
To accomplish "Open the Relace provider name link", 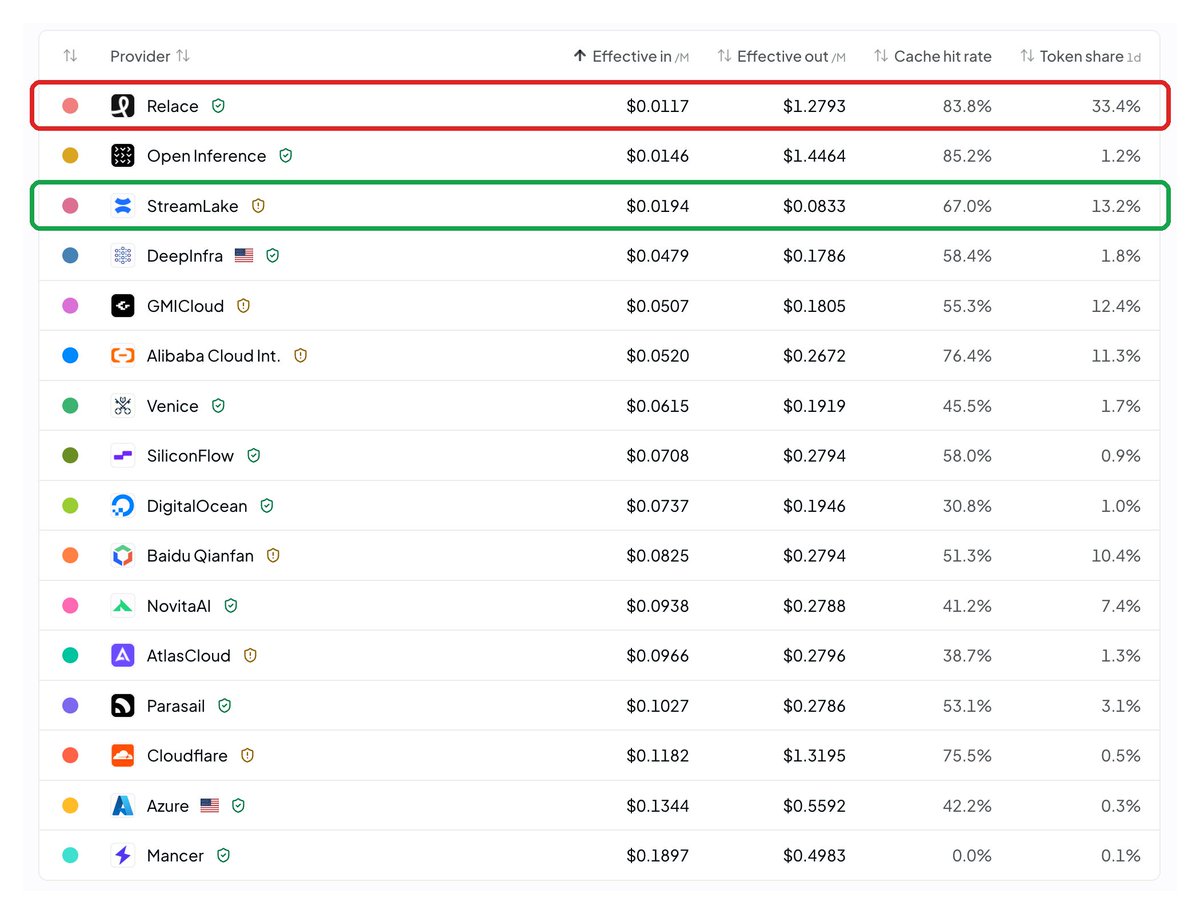I will 172,106.
